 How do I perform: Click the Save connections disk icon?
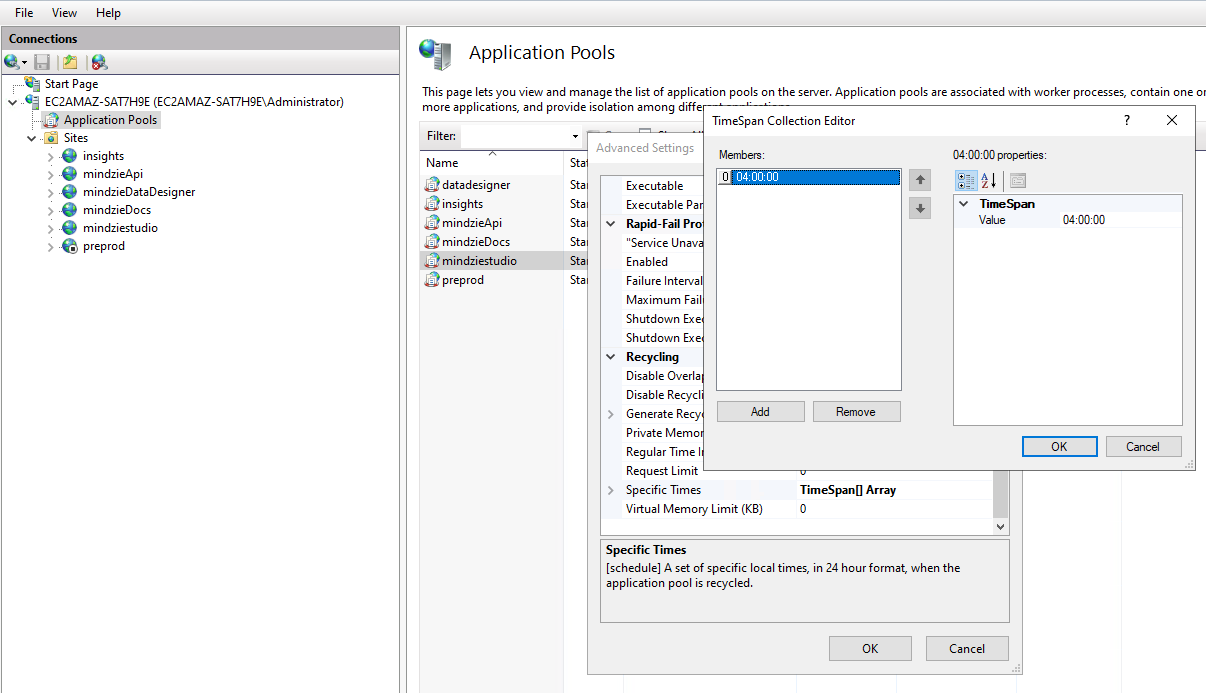click(x=42, y=62)
